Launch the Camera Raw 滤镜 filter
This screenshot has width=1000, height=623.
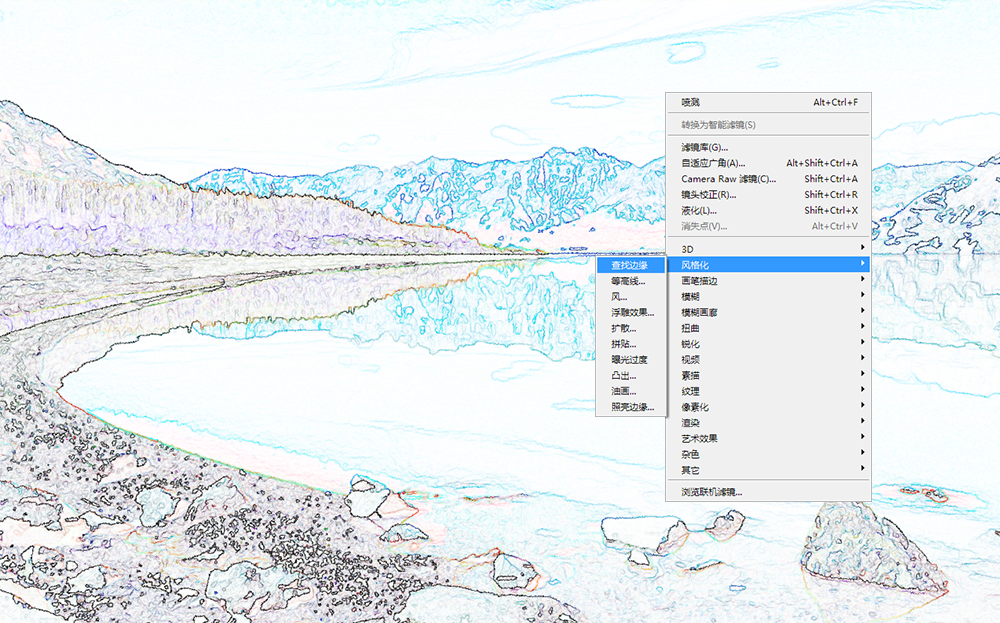[728, 179]
